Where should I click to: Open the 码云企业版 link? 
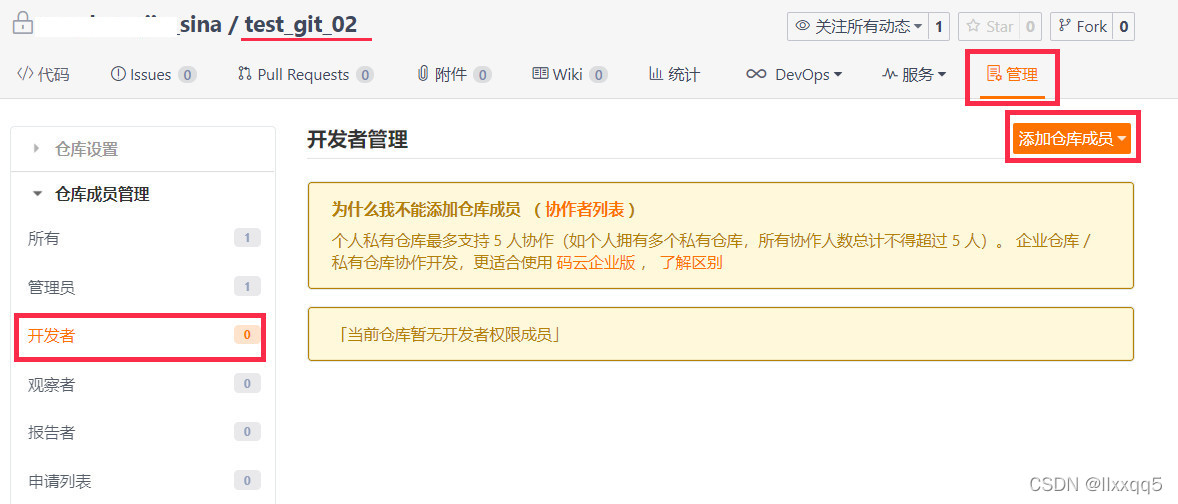pyautogui.click(x=595, y=263)
